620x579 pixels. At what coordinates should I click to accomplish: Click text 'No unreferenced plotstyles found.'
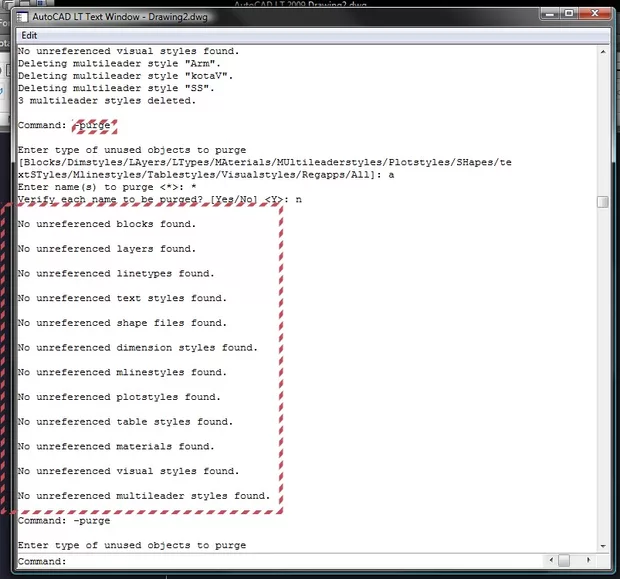pyautogui.click(x=119, y=397)
